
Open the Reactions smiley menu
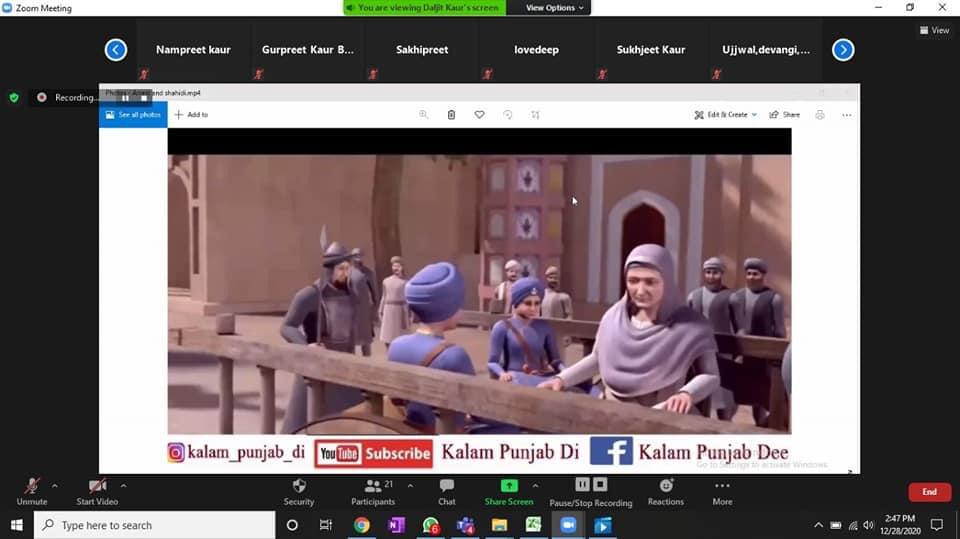click(666, 492)
